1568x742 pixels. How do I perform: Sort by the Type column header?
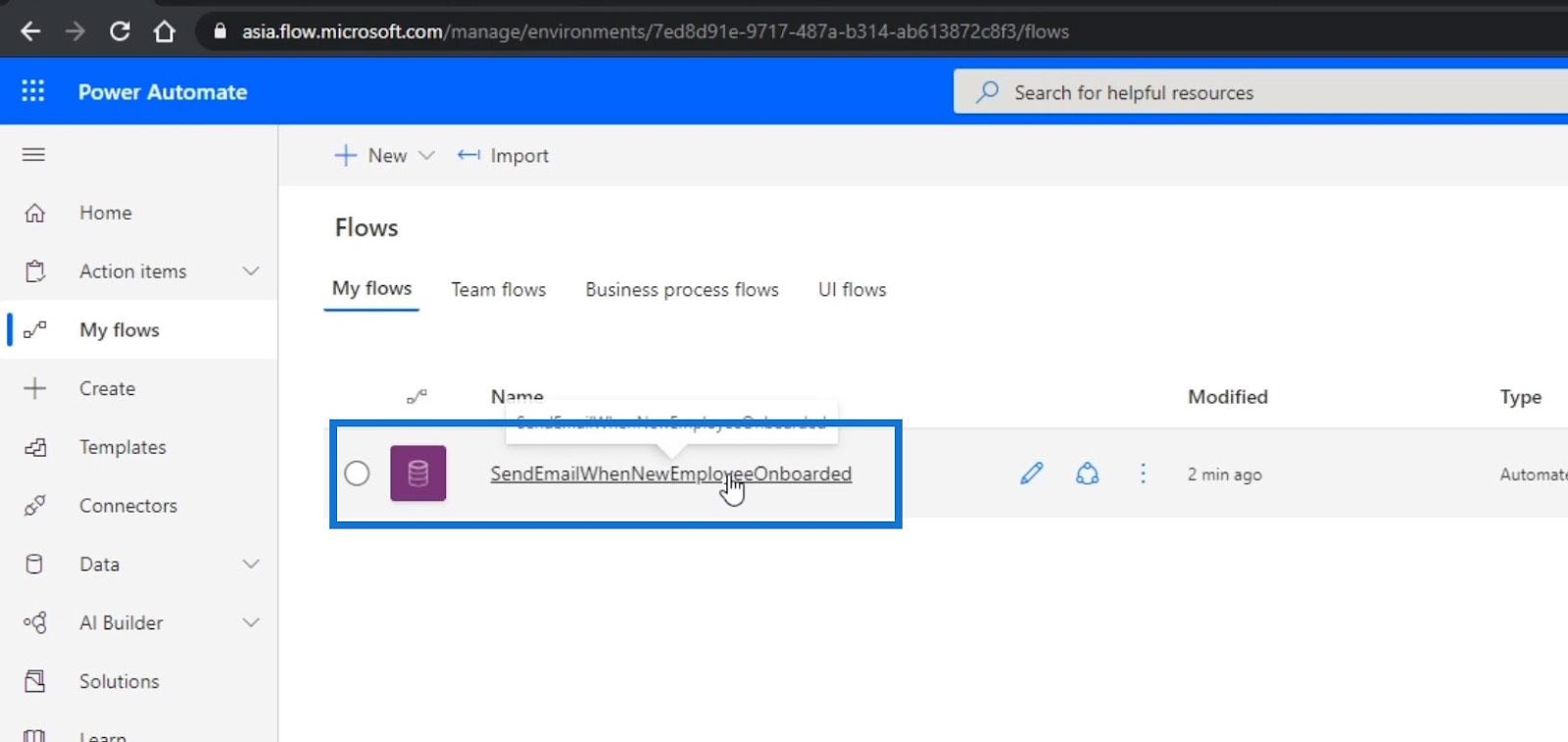coord(1520,397)
